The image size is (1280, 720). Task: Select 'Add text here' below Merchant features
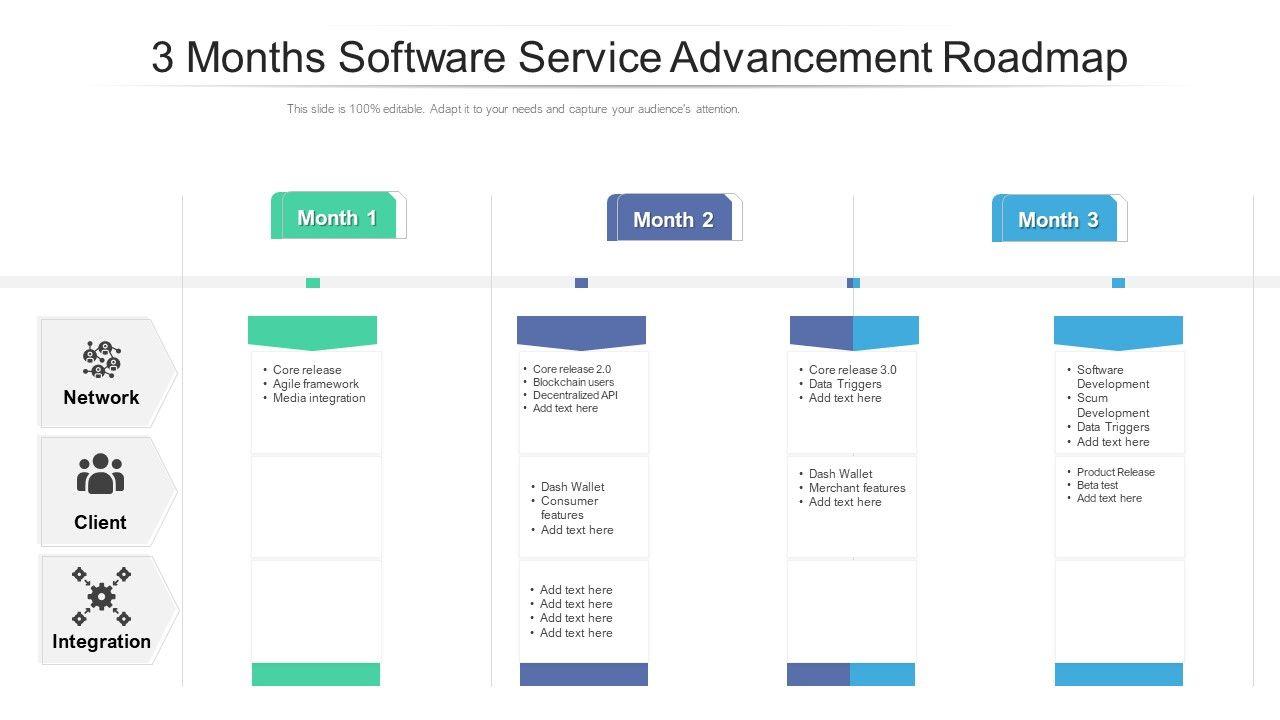(x=845, y=502)
